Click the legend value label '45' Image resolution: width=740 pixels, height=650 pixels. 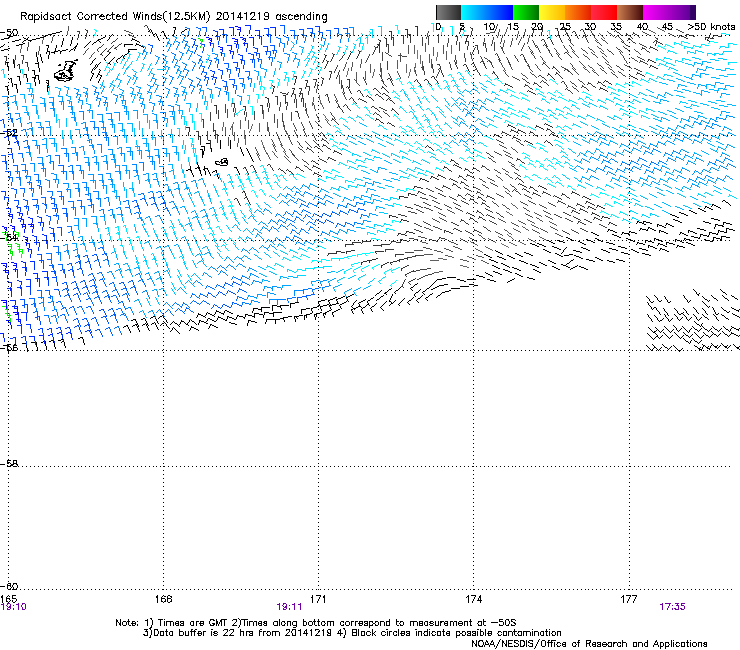(x=667, y=27)
